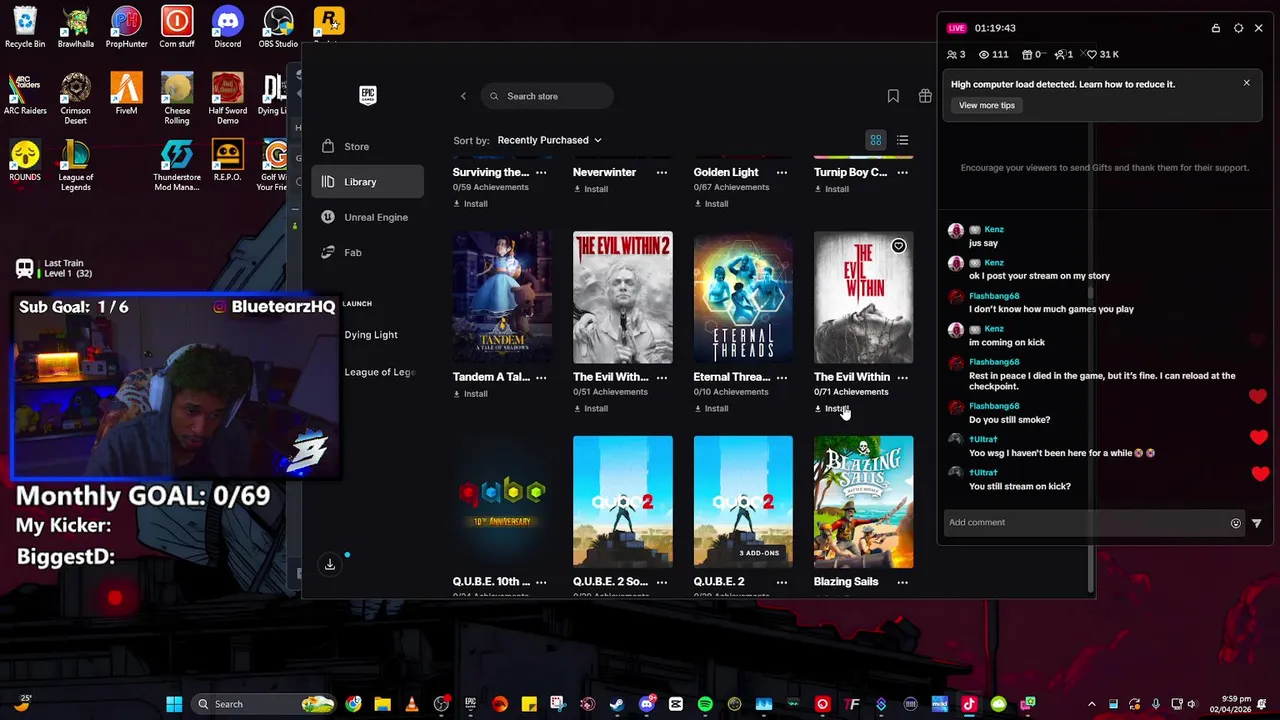
Task: Open options menu for Neverwinter
Action: [x=661, y=172]
